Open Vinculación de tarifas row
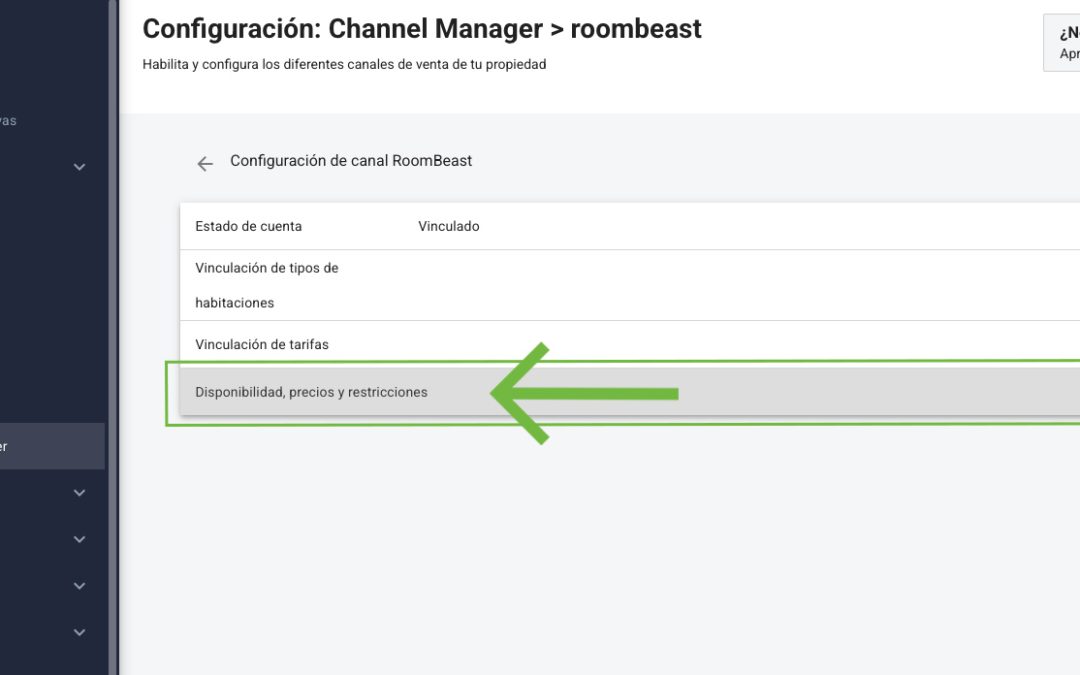This screenshot has height=675, width=1080. 630,344
